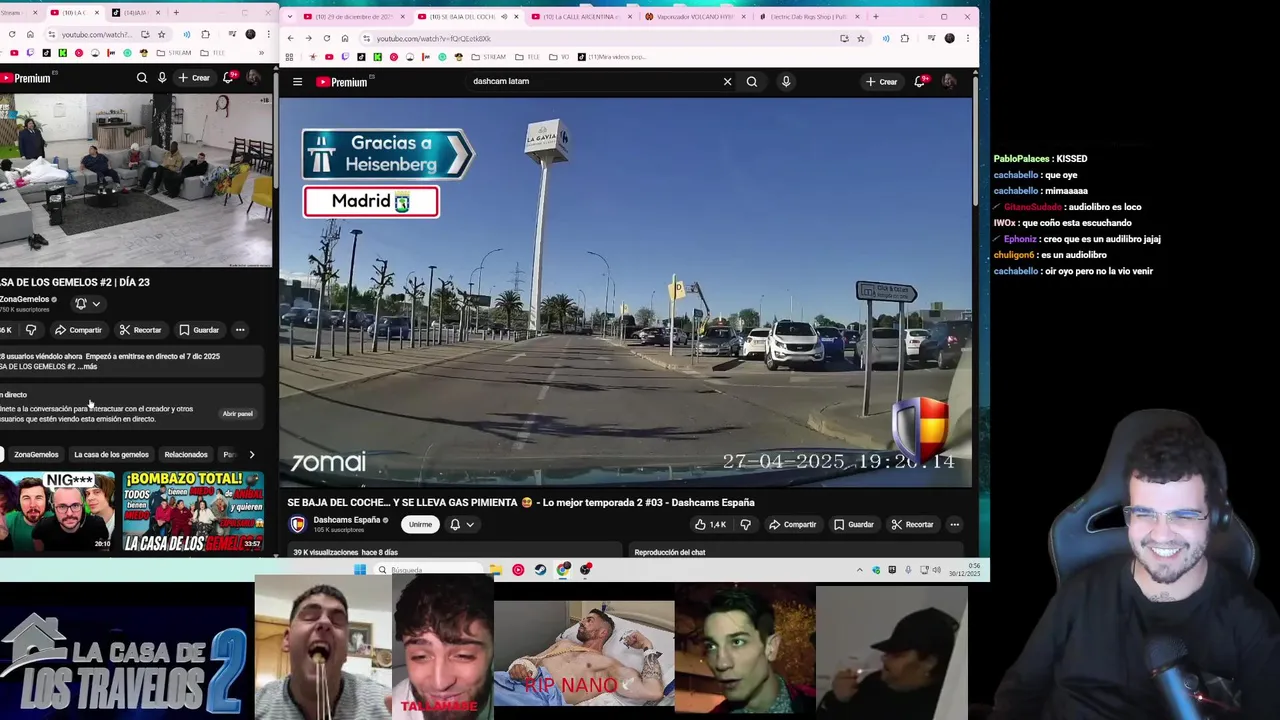Open more actions menu under dashcam video
Viewport: 1280px width, 720px height.
[x=954, y=524]
